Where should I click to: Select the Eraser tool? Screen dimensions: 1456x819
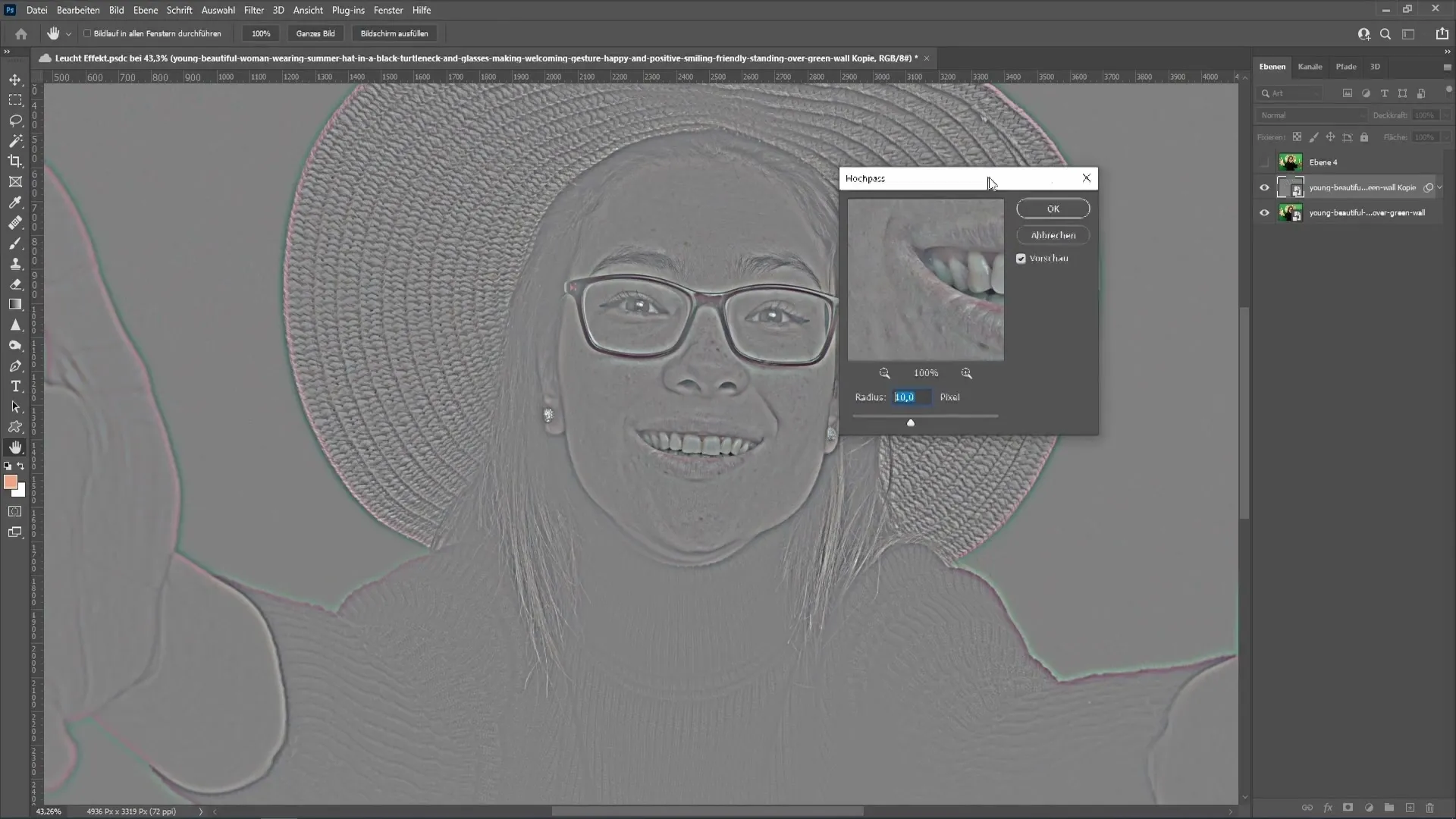click(x=15, y=284)
